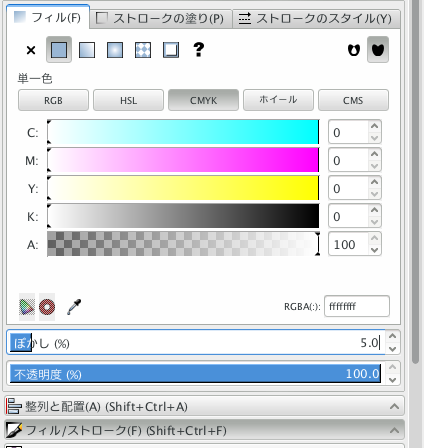Image resolution: width=424 pixels, height=448 pixels.
Task: Select the swatch fill icon
Action: point(171,50)
